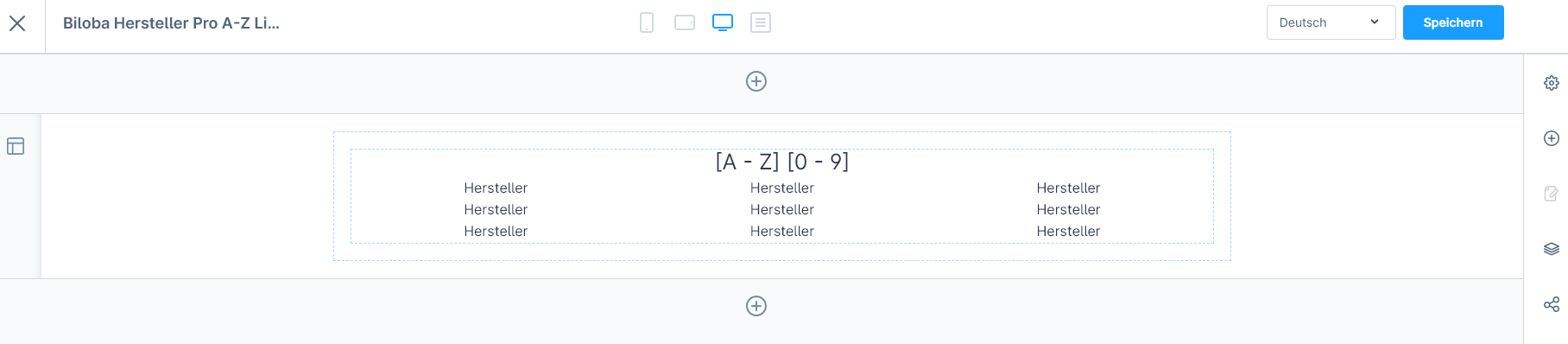Screen dimensions: 1568x344
Task: Click the Biloba Hersteller Pro A-Z title
Action: coord(171,23)
